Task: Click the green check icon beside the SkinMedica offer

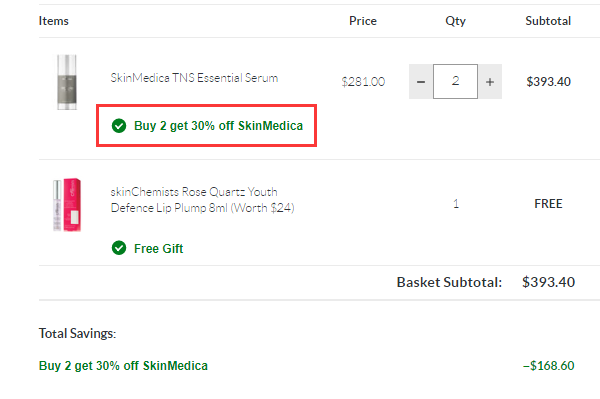Action: [119, 125]
